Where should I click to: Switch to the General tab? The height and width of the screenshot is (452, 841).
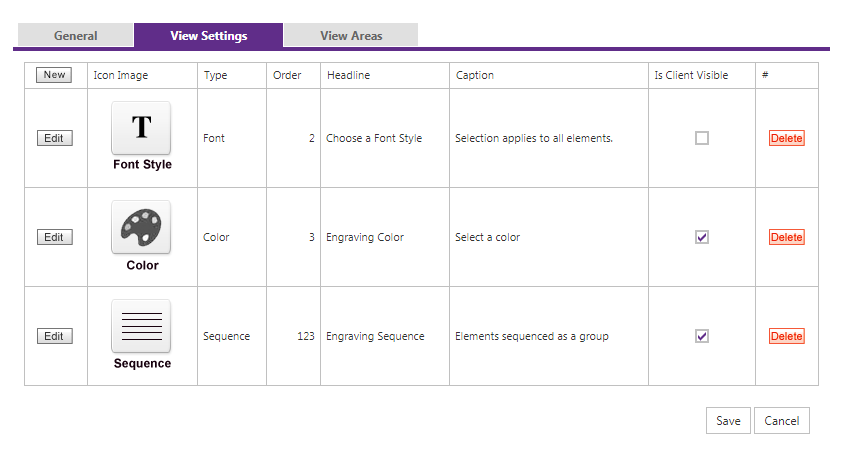[76, 36]
